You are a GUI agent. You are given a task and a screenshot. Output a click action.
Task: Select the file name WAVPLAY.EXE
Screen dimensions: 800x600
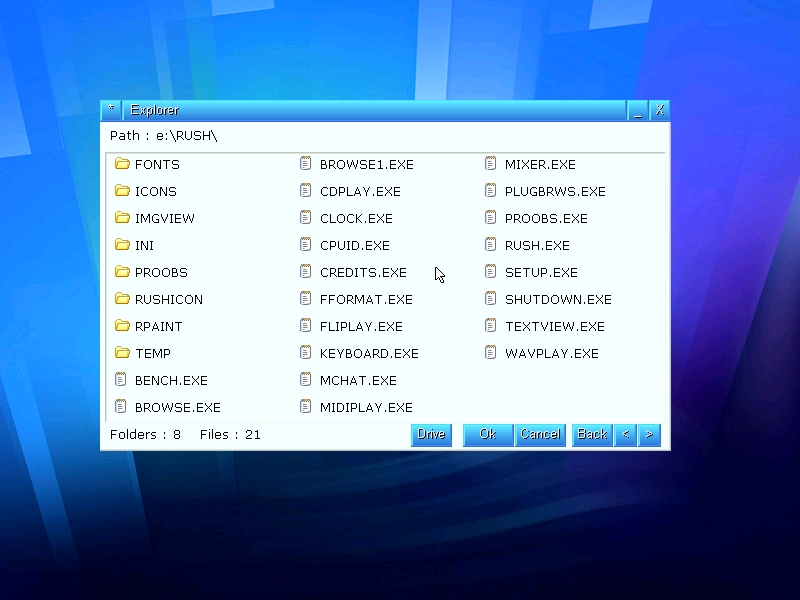[x=552, y=354]
